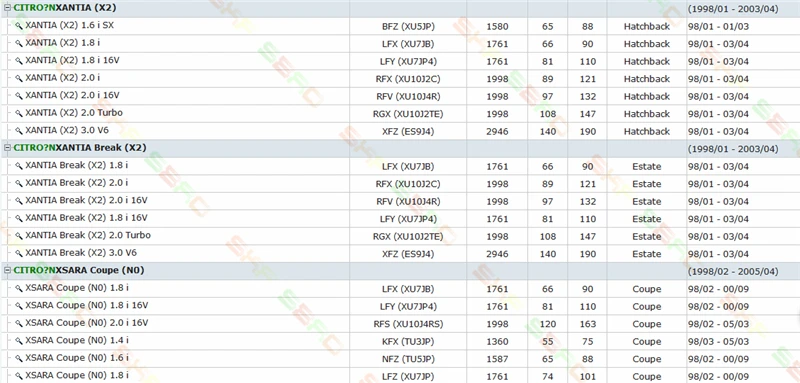The image size is (800, 383).
Task: Select the XANTIA (X2) 3.0 V6 row label
Action: click(67, 131)
